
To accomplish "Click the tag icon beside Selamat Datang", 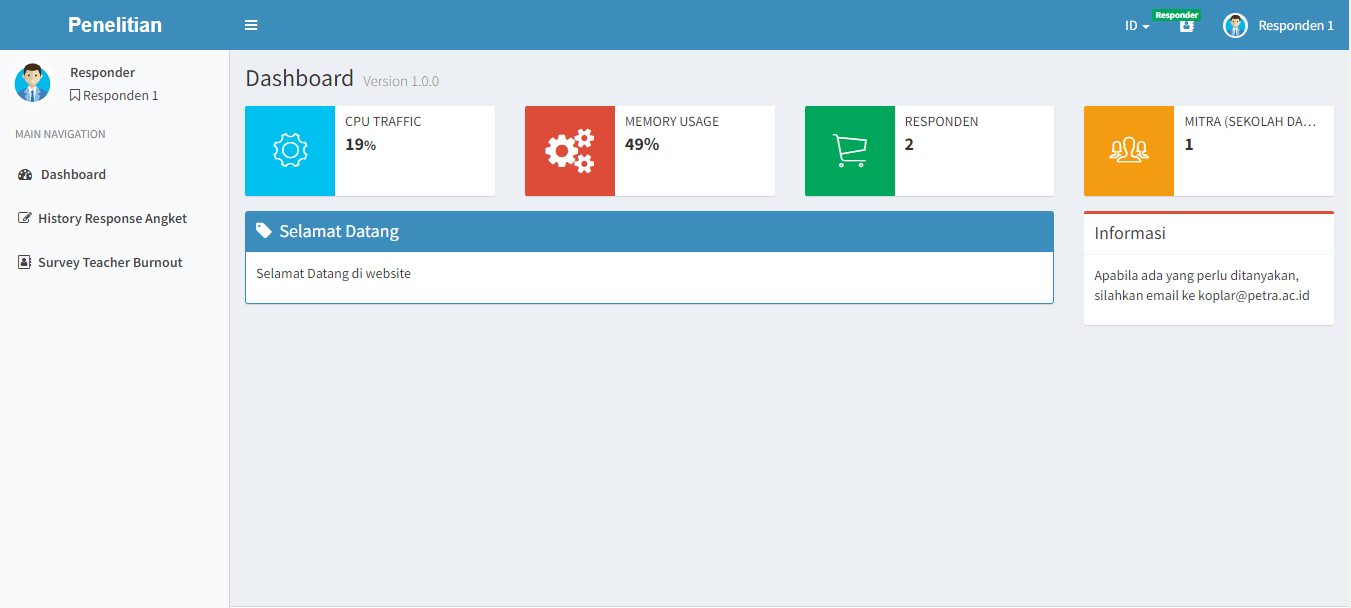I will 264,231.
